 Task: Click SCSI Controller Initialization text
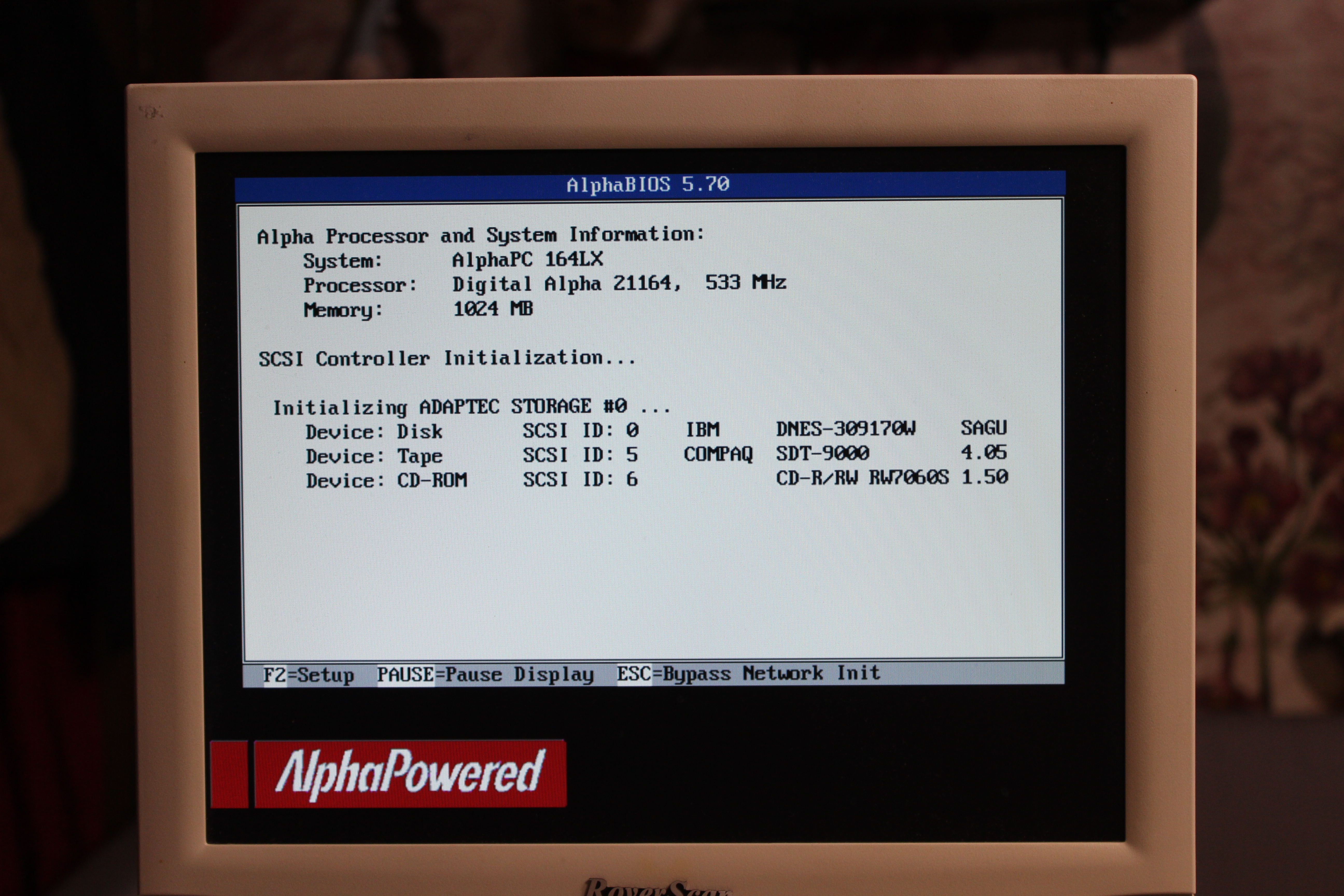(447, 358)
